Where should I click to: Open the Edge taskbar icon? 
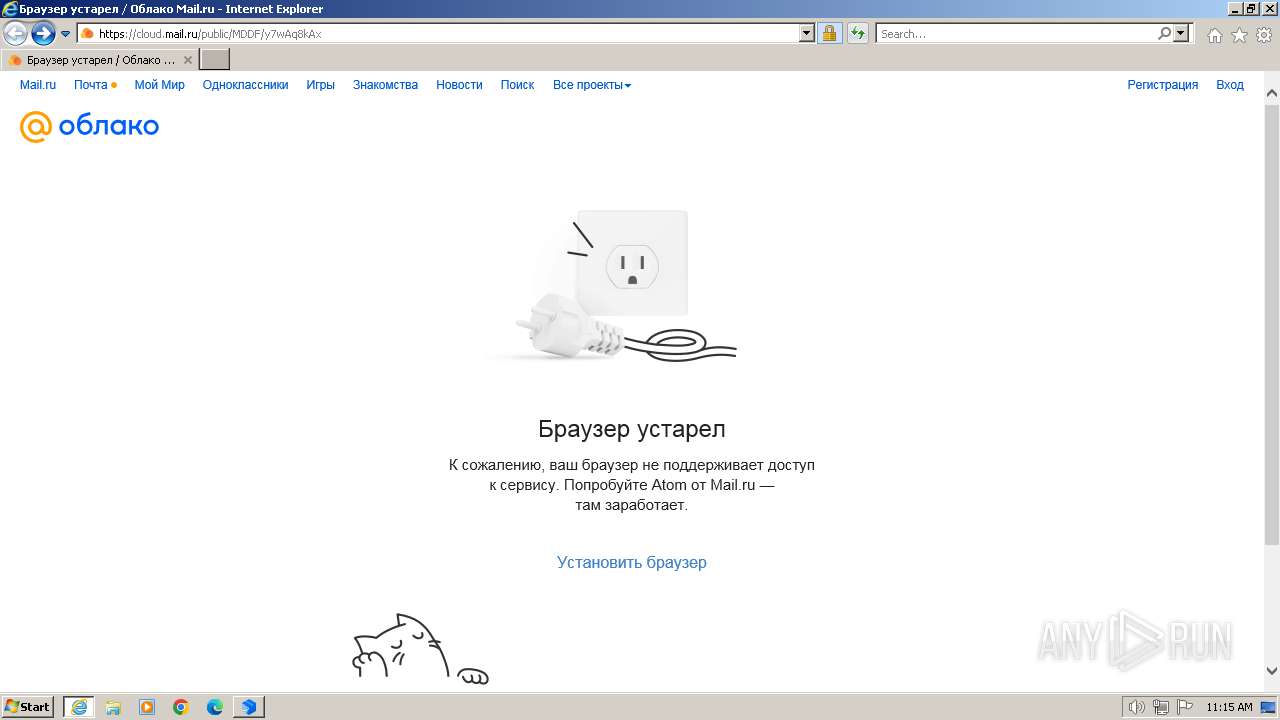pyautogui.click(x=215, y=707)
